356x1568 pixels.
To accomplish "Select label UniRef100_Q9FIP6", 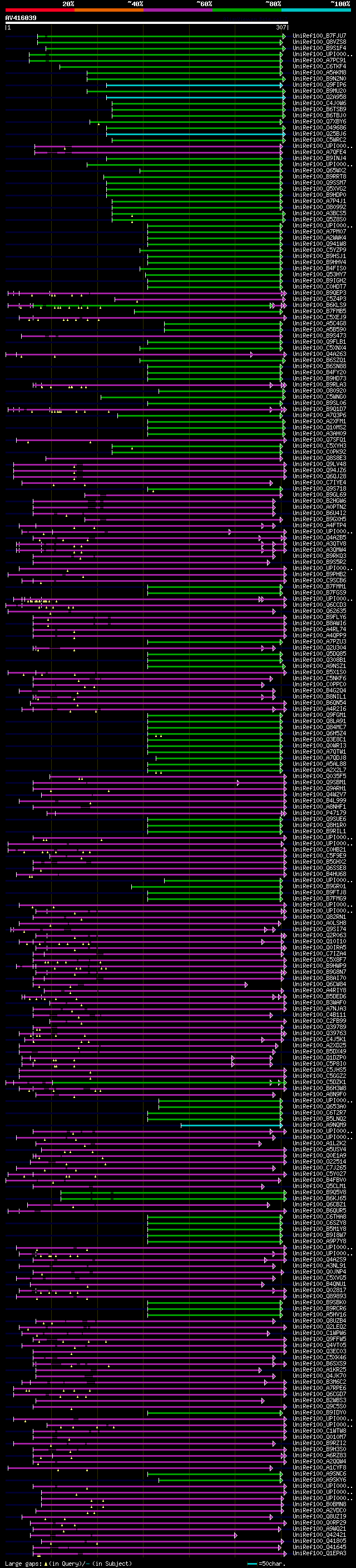I will pos(319,85).
